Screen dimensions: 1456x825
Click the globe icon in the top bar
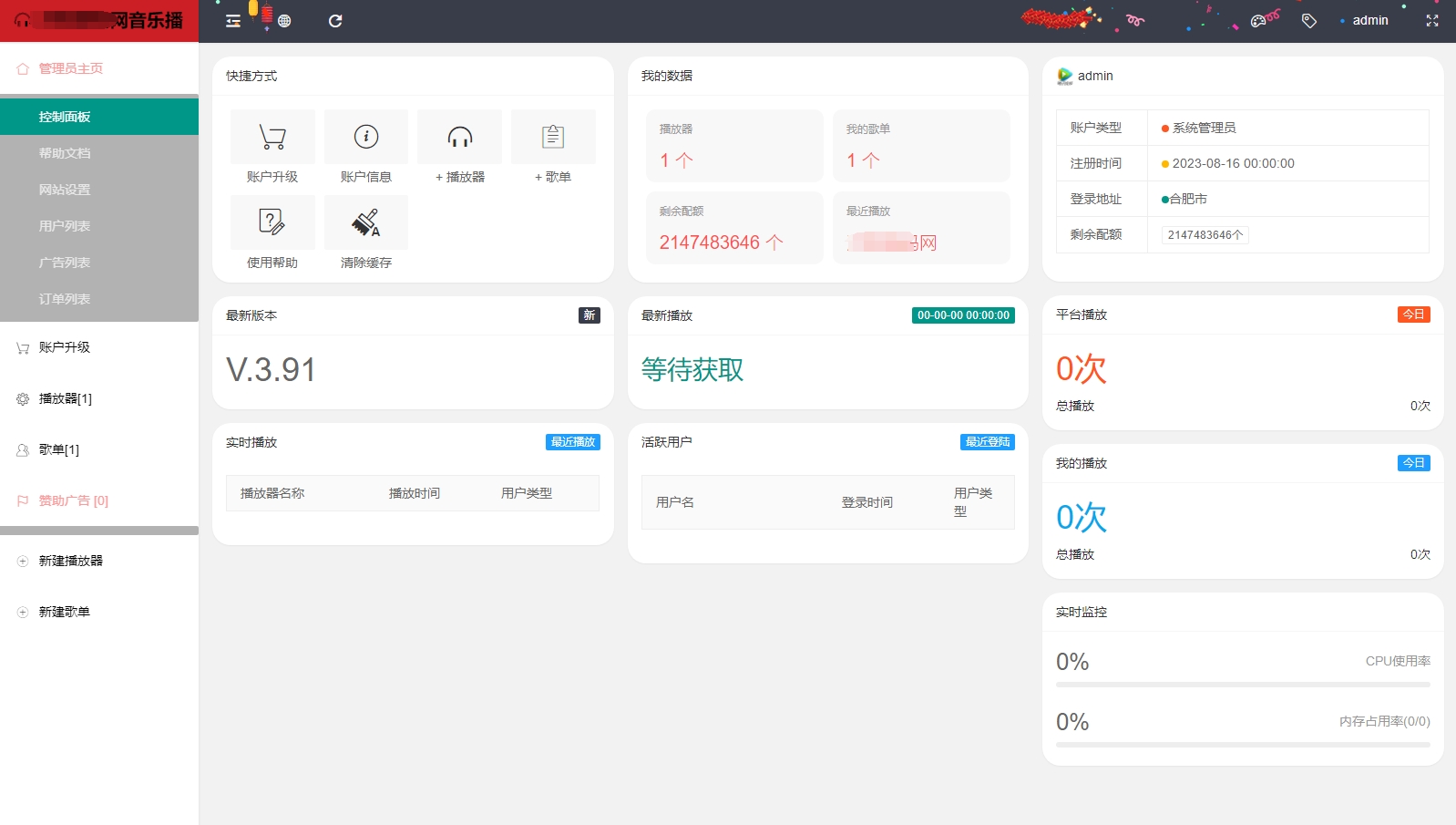pyautogui.click(x=284, y=21)
